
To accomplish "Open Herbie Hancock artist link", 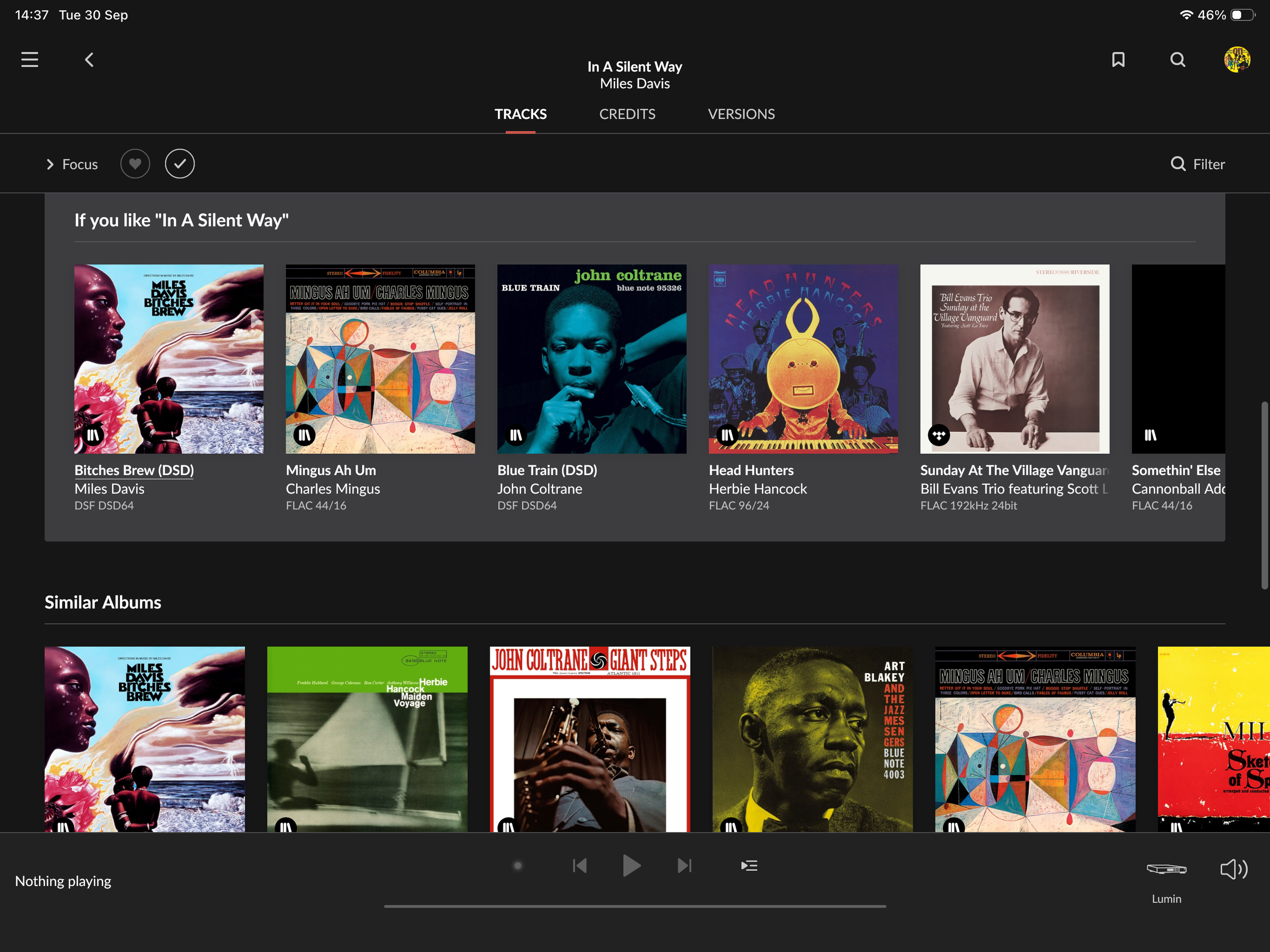I will click(x=757, y=489).
